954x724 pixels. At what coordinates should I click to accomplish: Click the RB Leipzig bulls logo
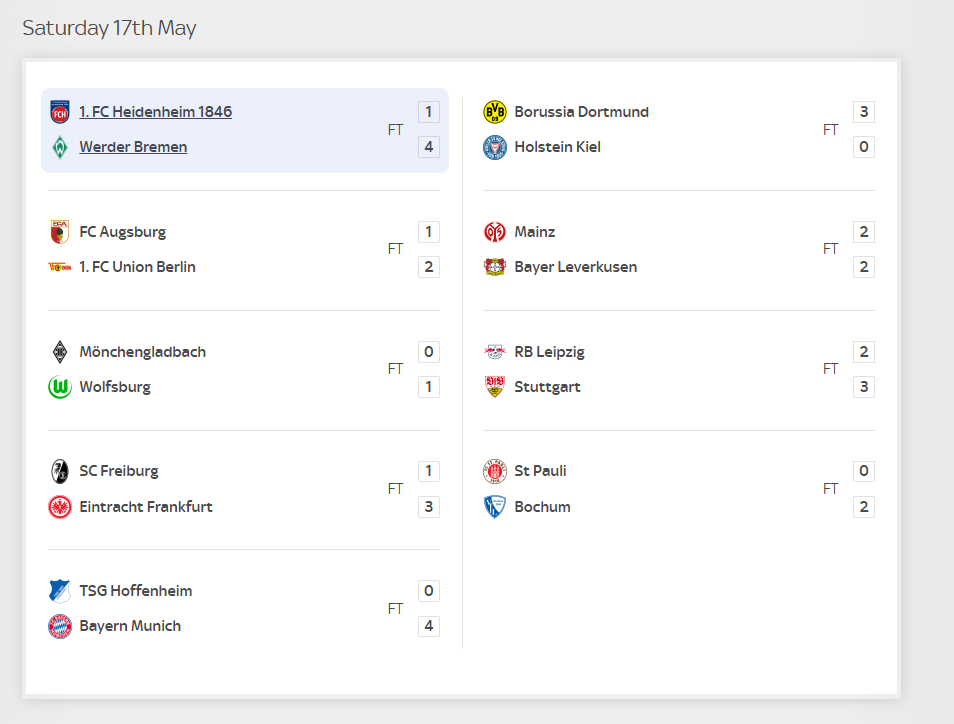pos(495,352)
